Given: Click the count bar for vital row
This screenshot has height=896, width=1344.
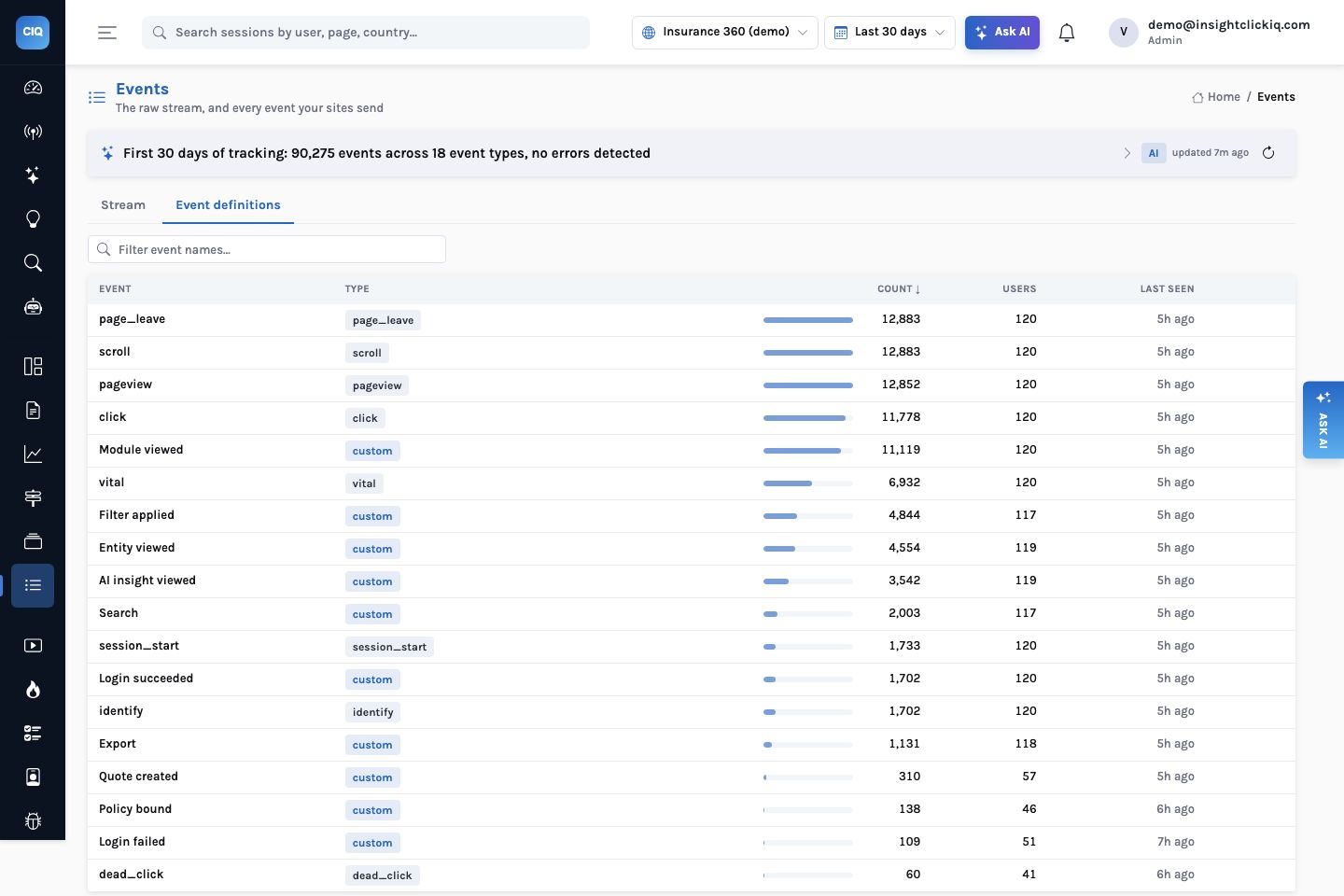Looking at the screenshot, I should click(x=808, y=483).
